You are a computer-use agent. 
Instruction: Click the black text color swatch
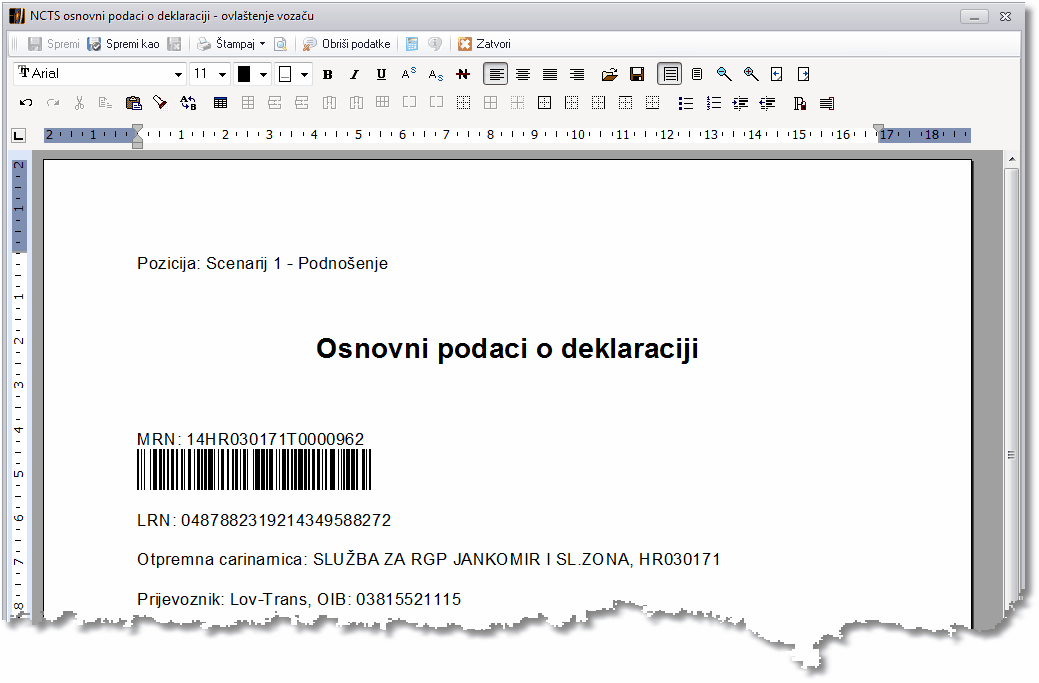coord(245,74)
